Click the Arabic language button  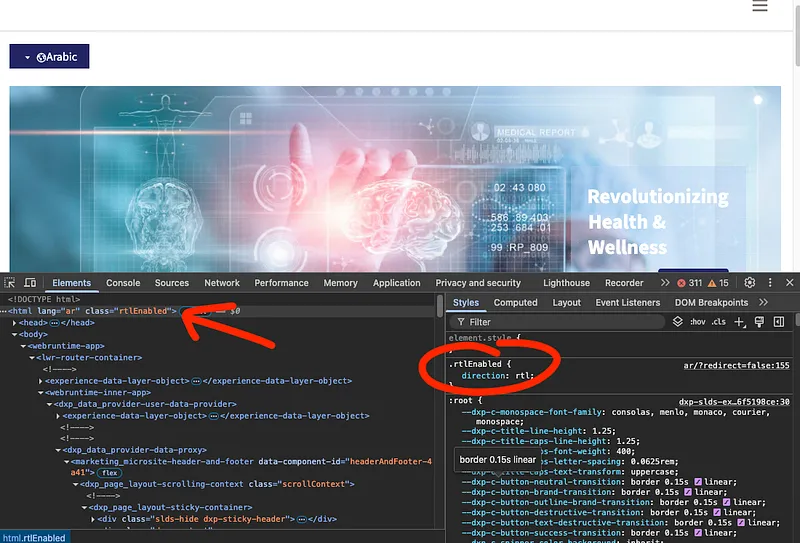pyautogui.click(x=49, y=56)
